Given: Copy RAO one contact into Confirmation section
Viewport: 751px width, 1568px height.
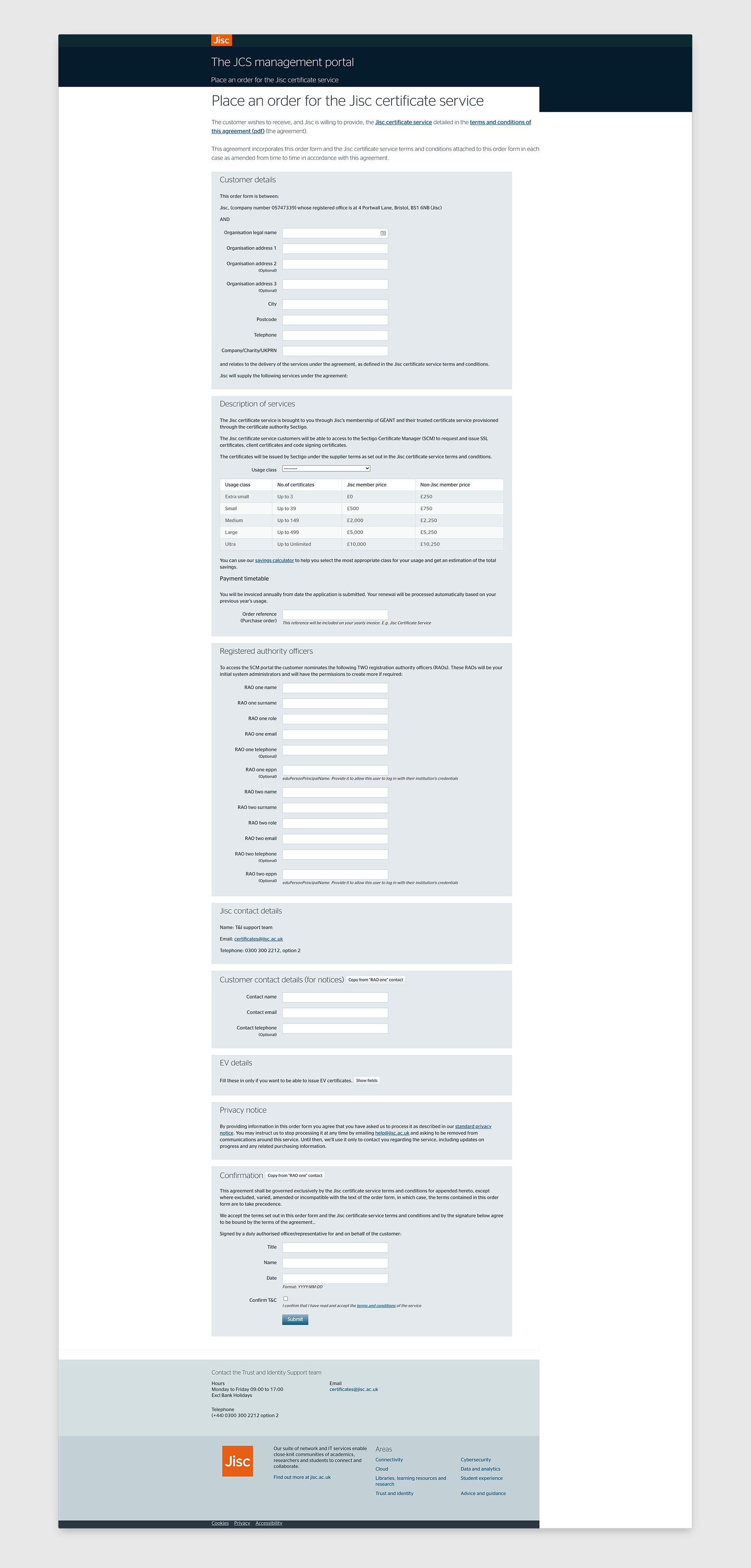Looking at the screenshot, I should (295, 1175).
